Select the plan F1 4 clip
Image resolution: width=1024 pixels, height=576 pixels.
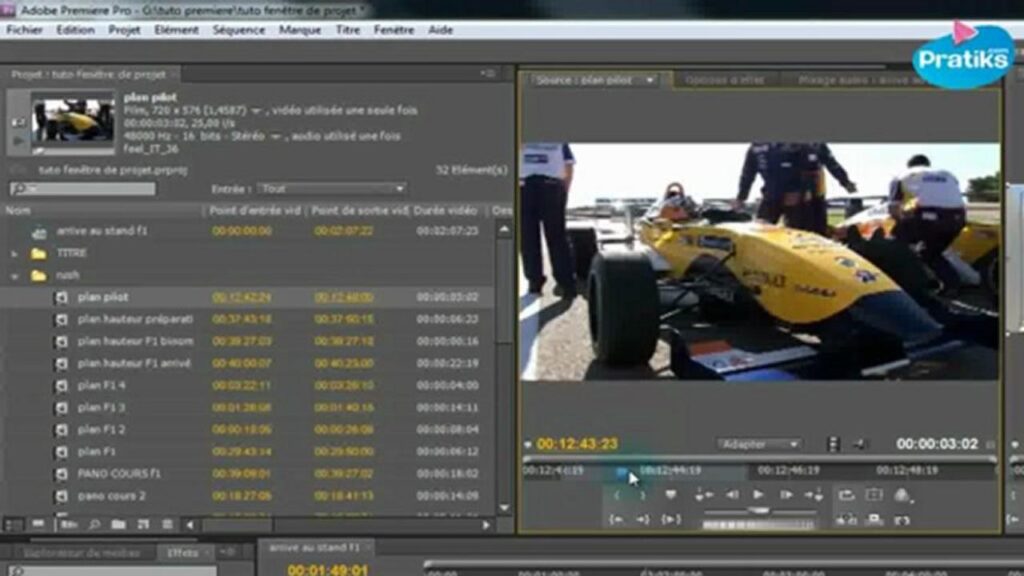(101, 385)
